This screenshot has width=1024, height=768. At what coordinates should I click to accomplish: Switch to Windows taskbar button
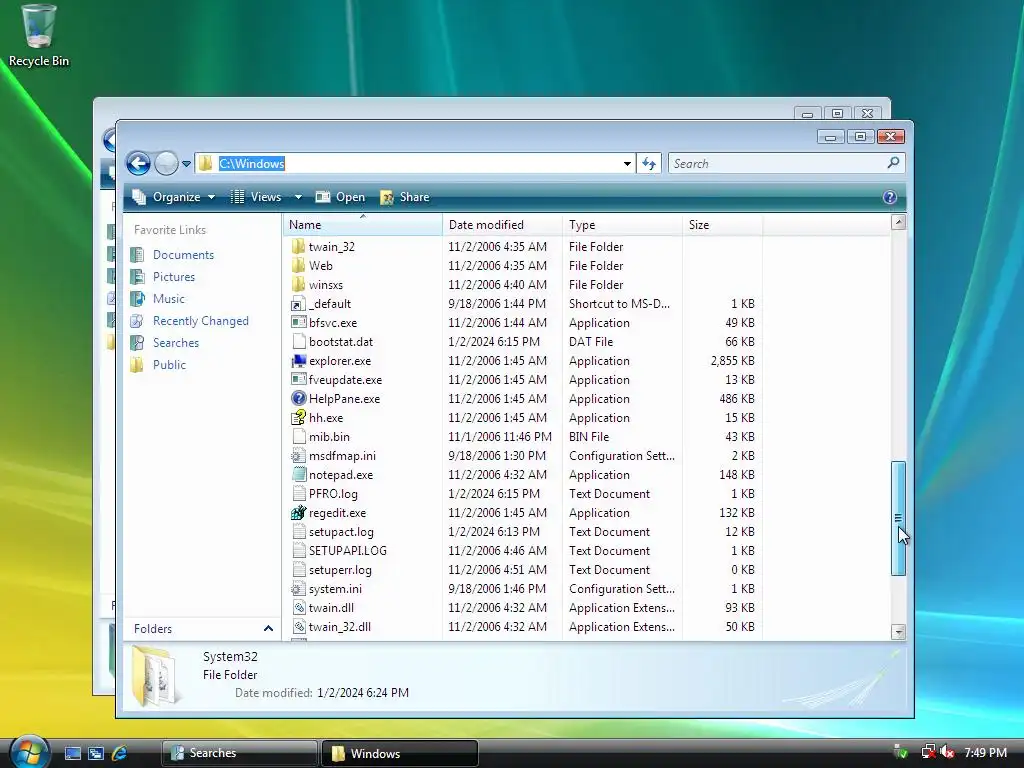pyautogui.click(x=400, y=753)
